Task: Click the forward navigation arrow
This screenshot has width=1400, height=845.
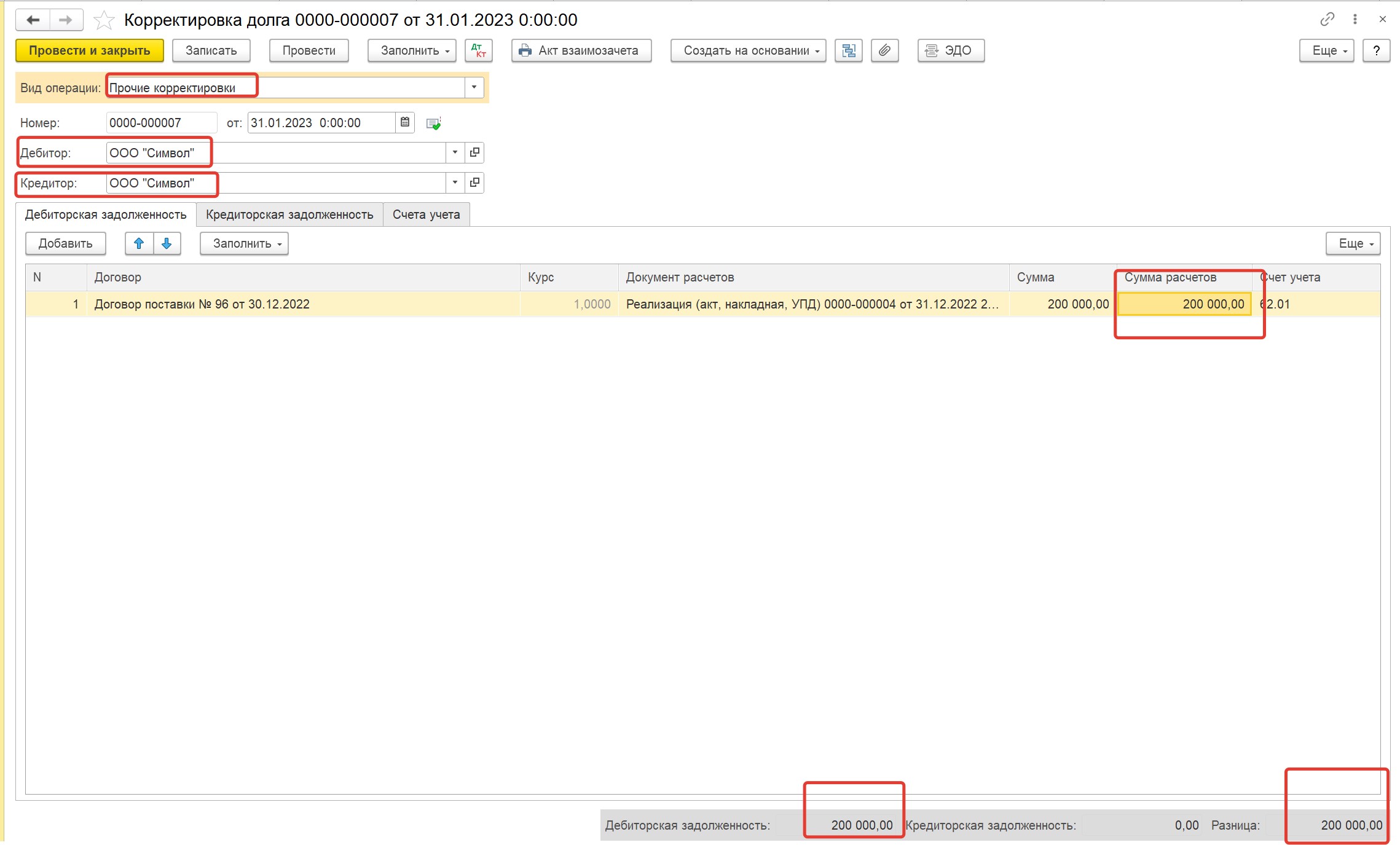Action: pos(66,20)
